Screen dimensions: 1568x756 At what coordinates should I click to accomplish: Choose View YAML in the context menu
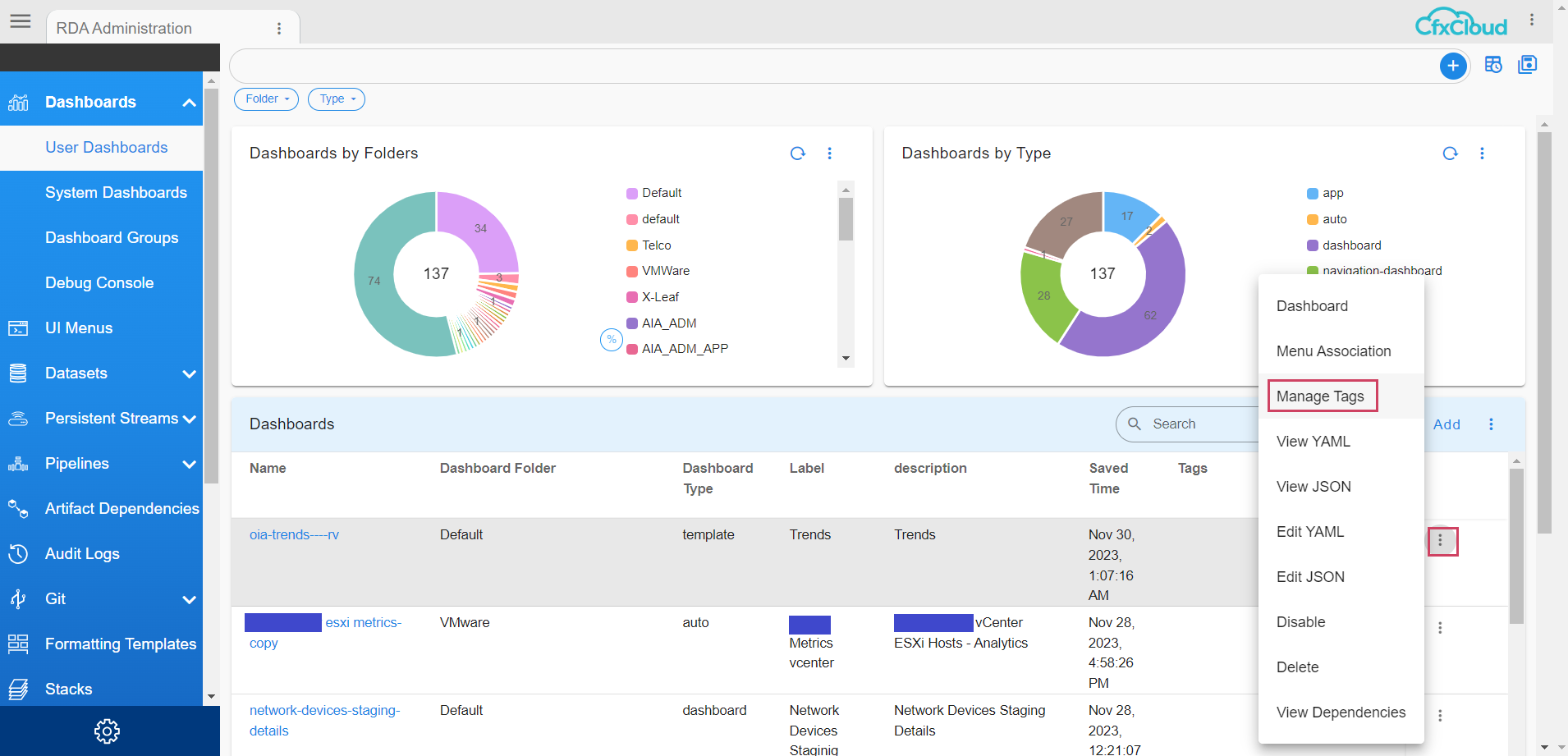1313,442
